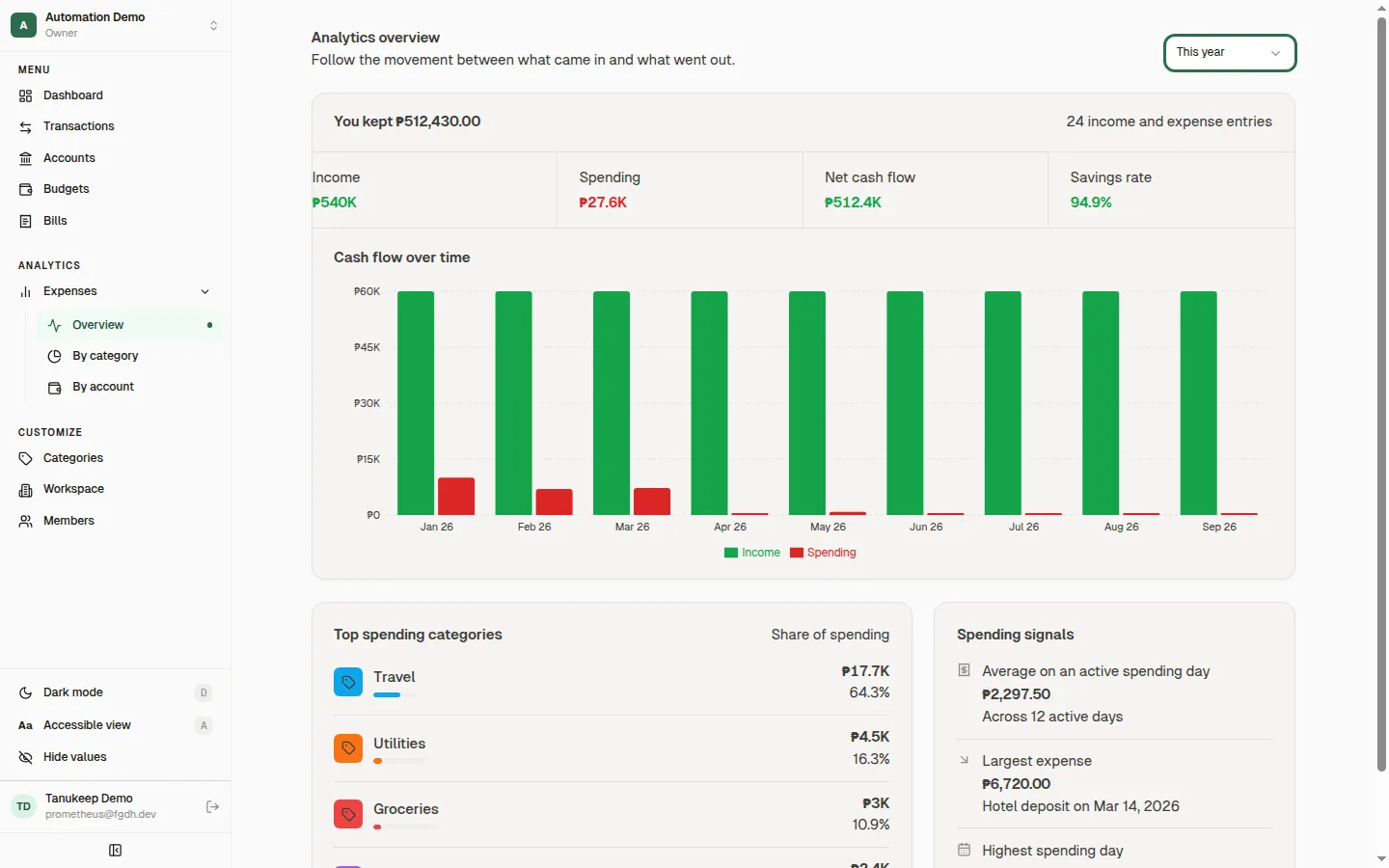The width and height of the screenshot is (1389, 868).
Task: Open Workspace building icon
Action: pyautogui.click(x=26, y=490)
